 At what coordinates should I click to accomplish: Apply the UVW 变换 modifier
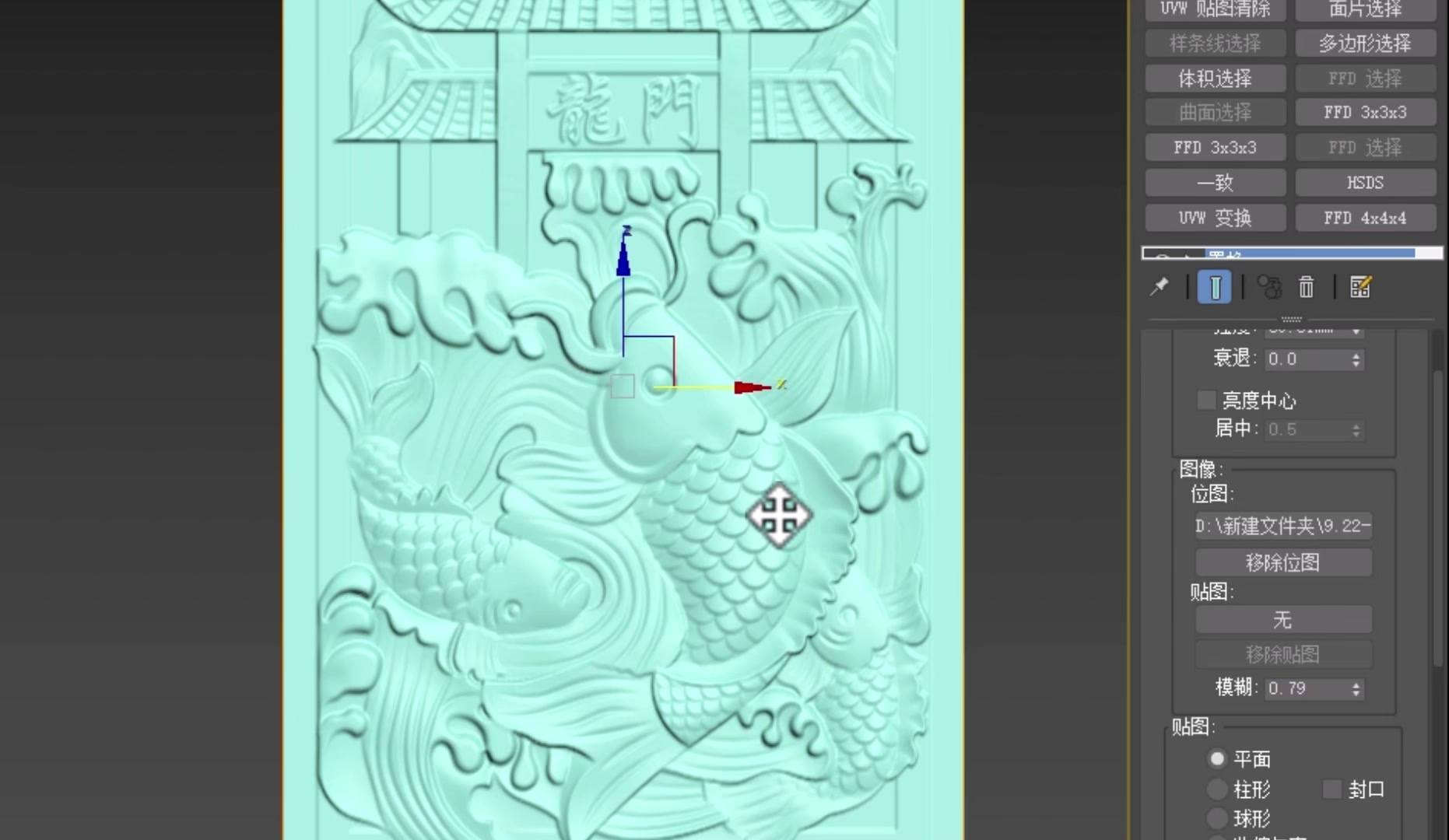pos(1215,218)
